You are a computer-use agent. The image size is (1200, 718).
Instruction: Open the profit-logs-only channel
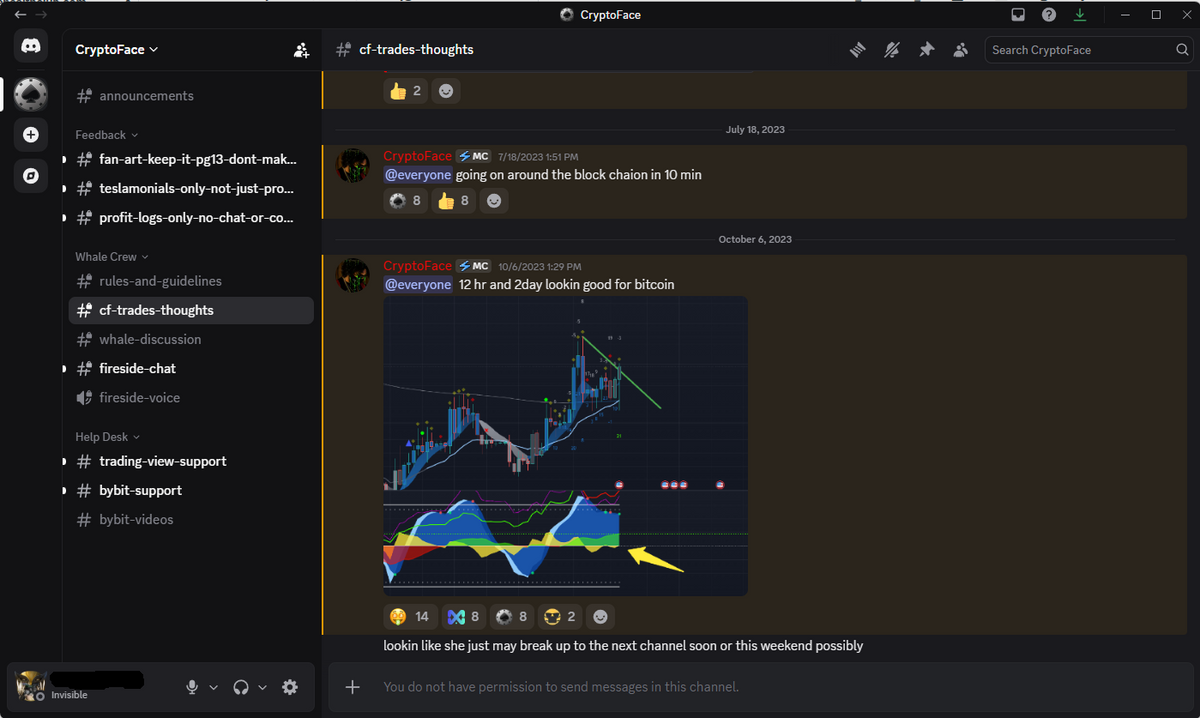click(191, 217)
